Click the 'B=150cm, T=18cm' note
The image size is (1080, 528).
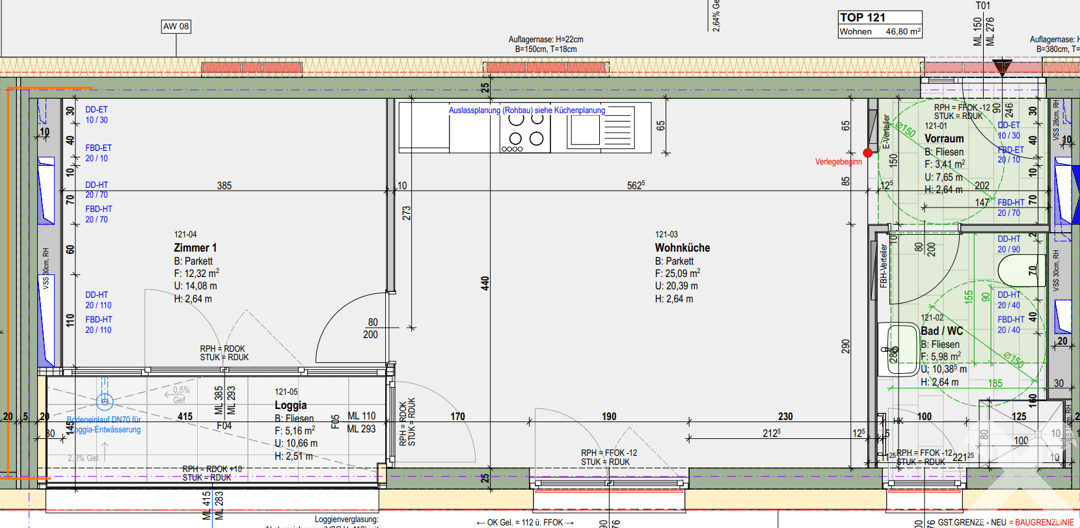pyautogui.click(x=545, y=50)
